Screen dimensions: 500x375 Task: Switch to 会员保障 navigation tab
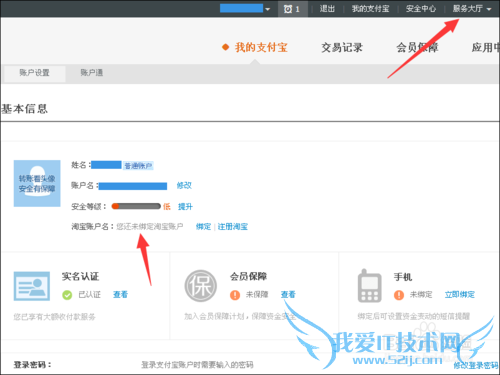coord(417,48)
